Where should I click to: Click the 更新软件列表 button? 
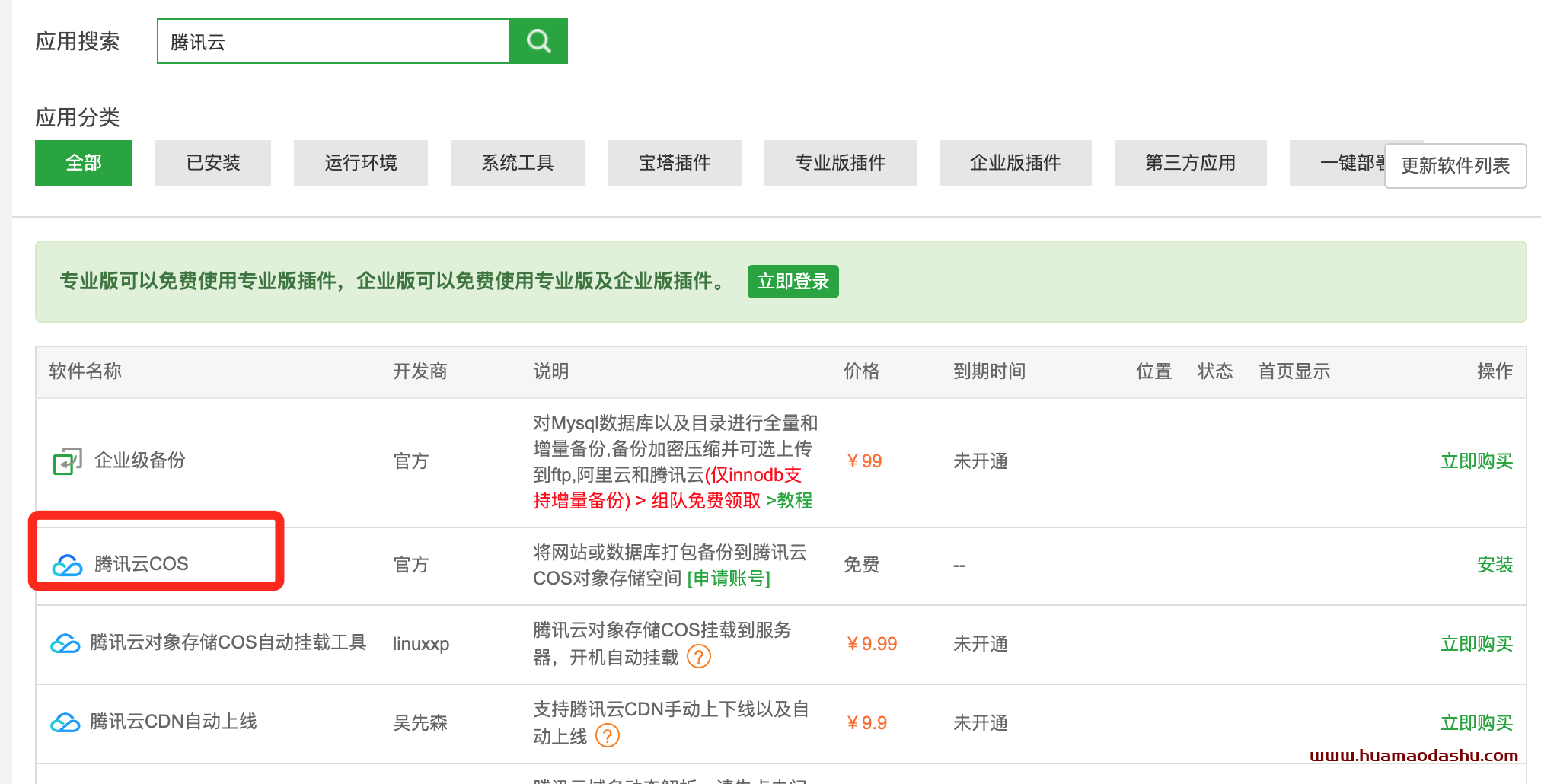[1456, 166]
